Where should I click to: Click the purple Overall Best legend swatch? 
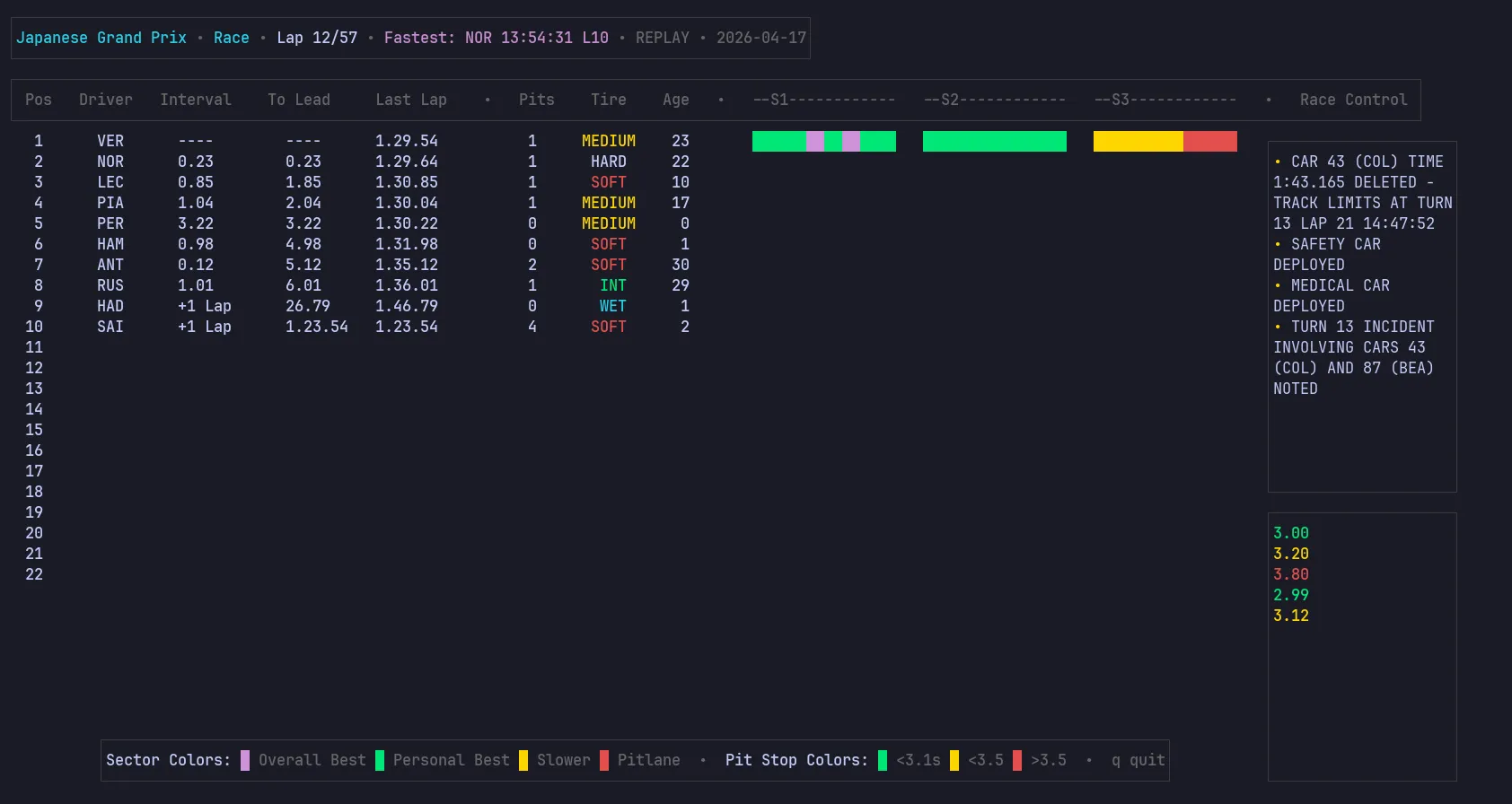(x=245, y=760)
